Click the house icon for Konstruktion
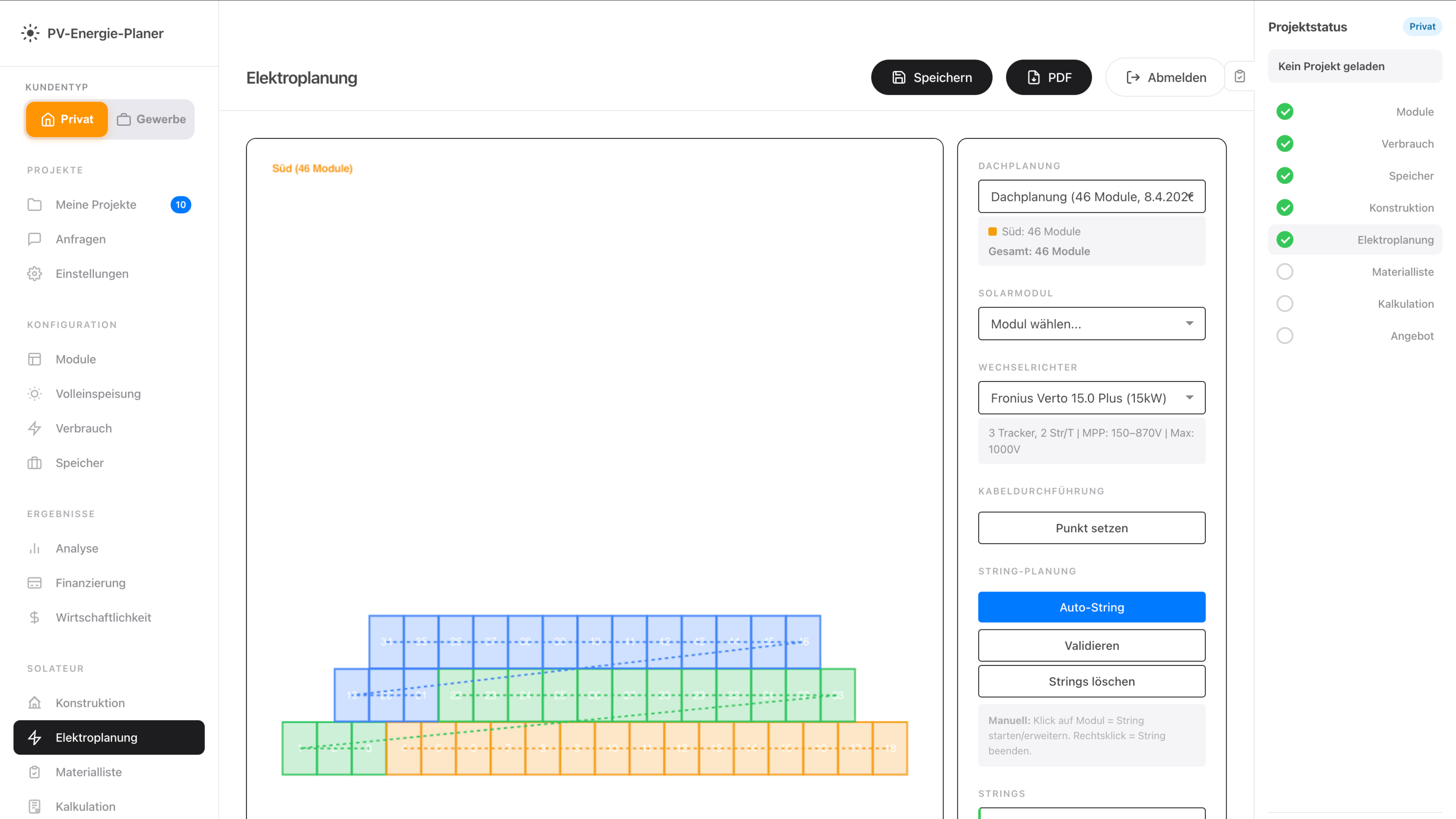The height and width of the screenshot is (819, 1456). click(35, 703)
